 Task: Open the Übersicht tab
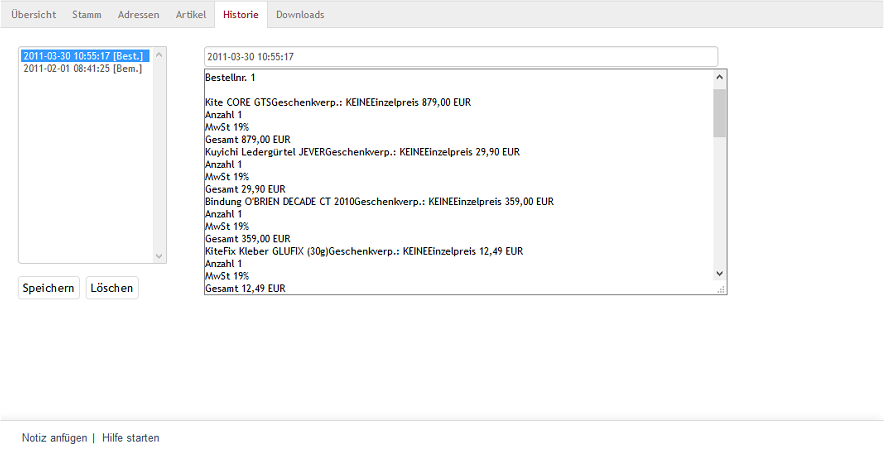(x=33, y=15)
